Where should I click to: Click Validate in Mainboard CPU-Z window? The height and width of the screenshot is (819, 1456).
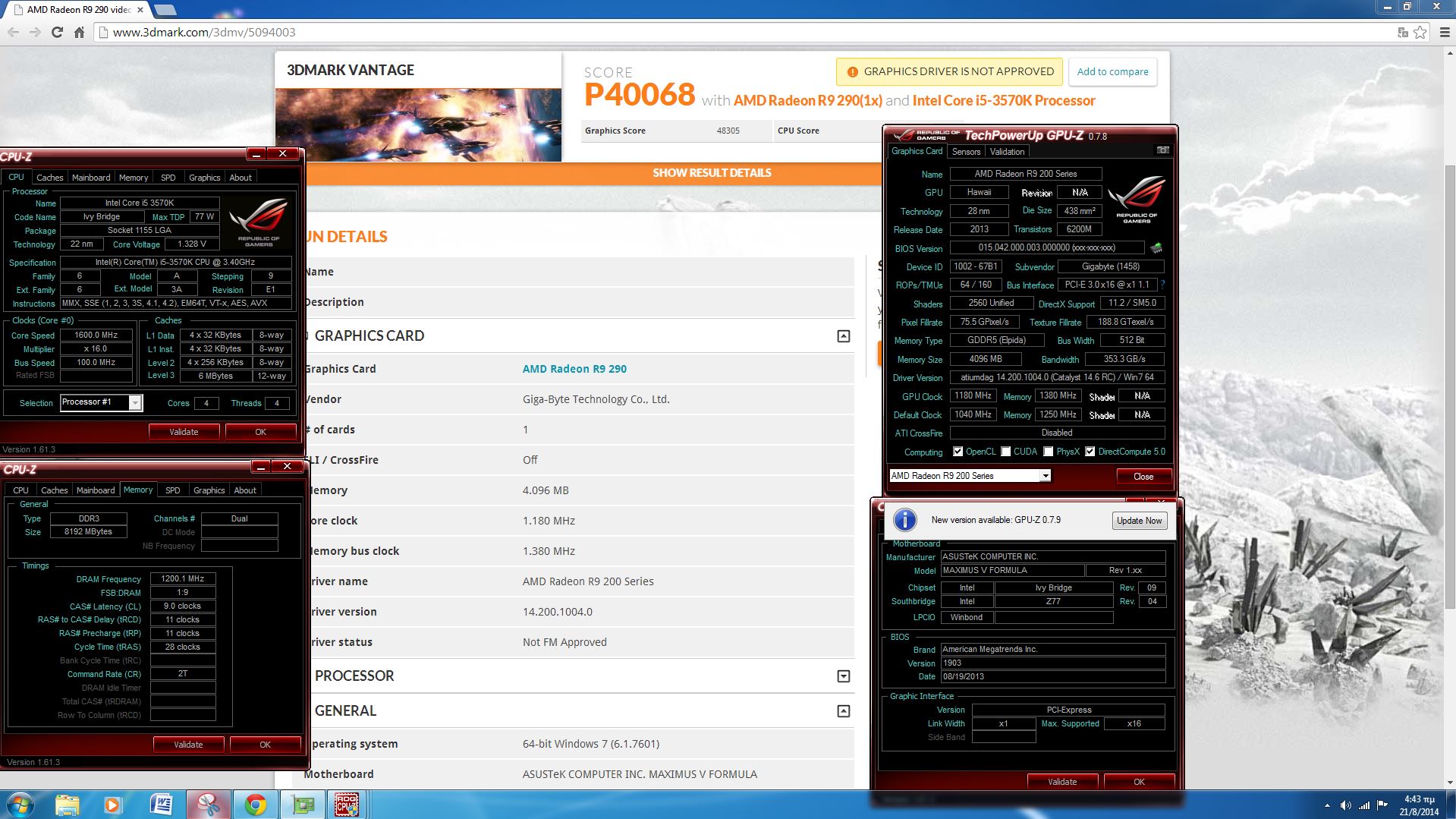point(1062,782)
